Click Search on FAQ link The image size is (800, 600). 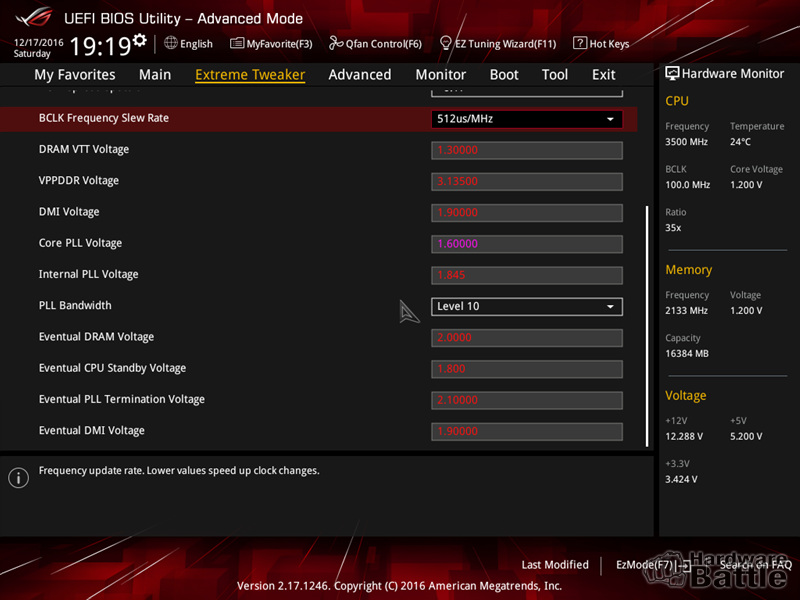click(x=756, y=565)
